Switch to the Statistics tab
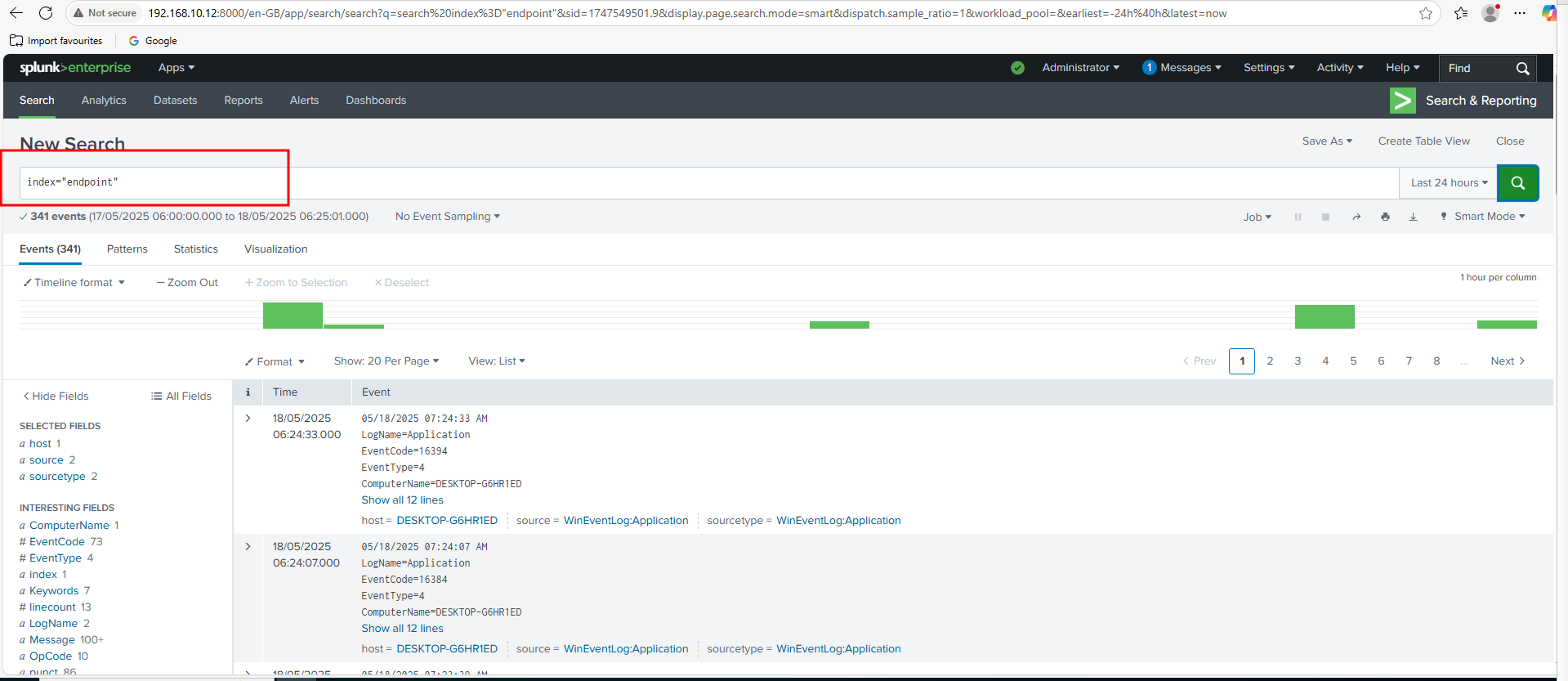The image size is (1568, 681). click(196, 249)
